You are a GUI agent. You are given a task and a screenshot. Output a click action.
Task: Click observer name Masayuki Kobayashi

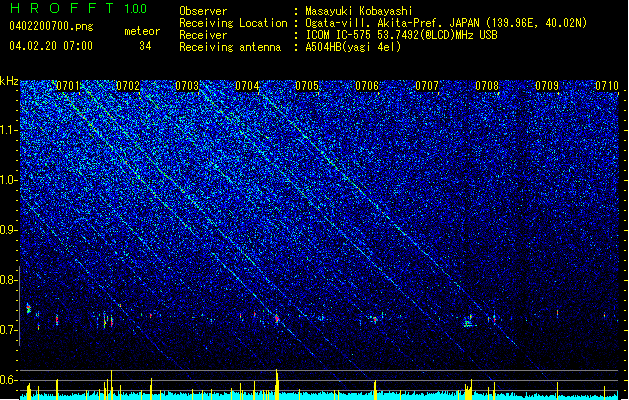click(x=359, y=11)
